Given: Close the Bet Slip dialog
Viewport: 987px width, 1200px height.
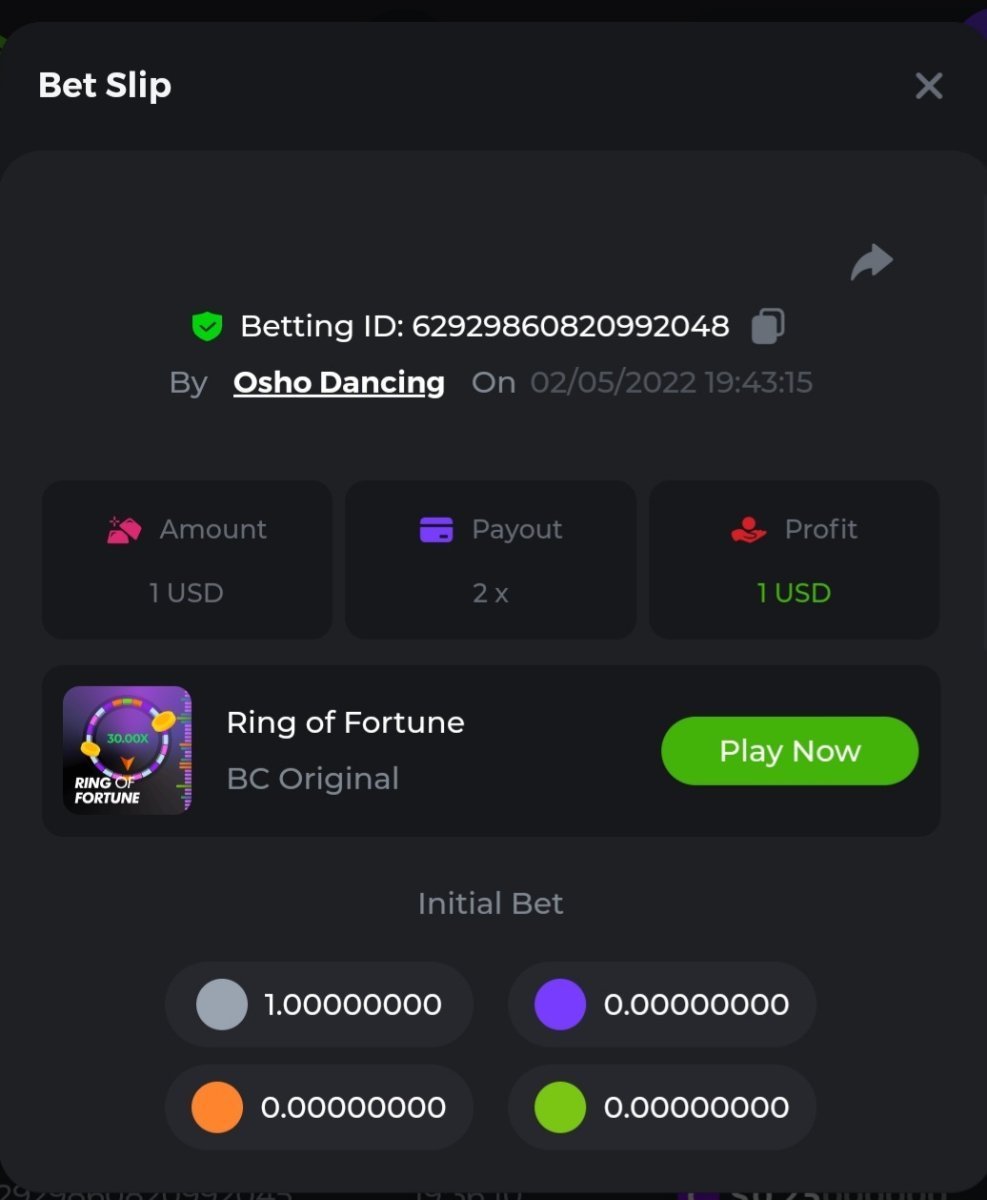Looking at the screenshot, I should coord(929,86).
